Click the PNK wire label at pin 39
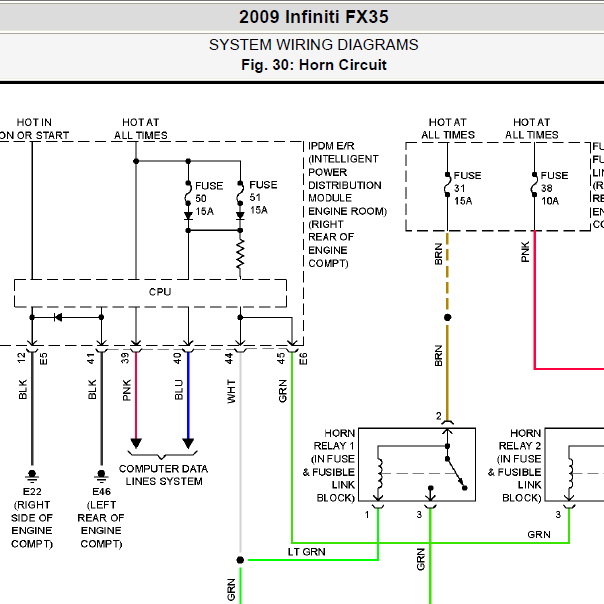The height and width of the screenshot is (604, 604). [x=126, y=390]
